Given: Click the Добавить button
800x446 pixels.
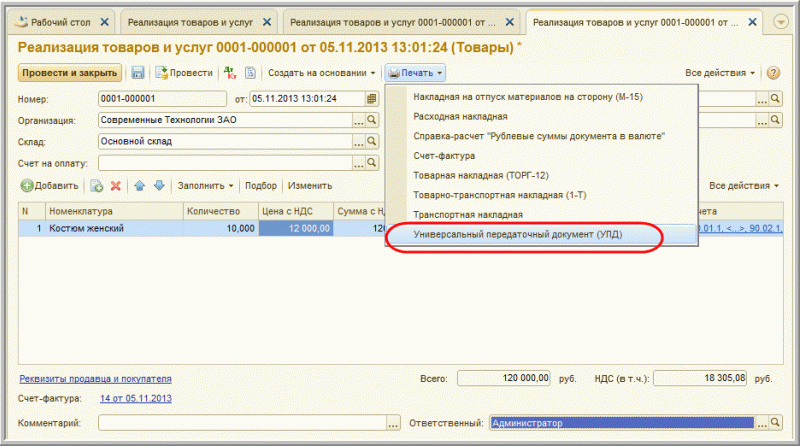Looking at the screenshot, I should click(x=49, y=186).
